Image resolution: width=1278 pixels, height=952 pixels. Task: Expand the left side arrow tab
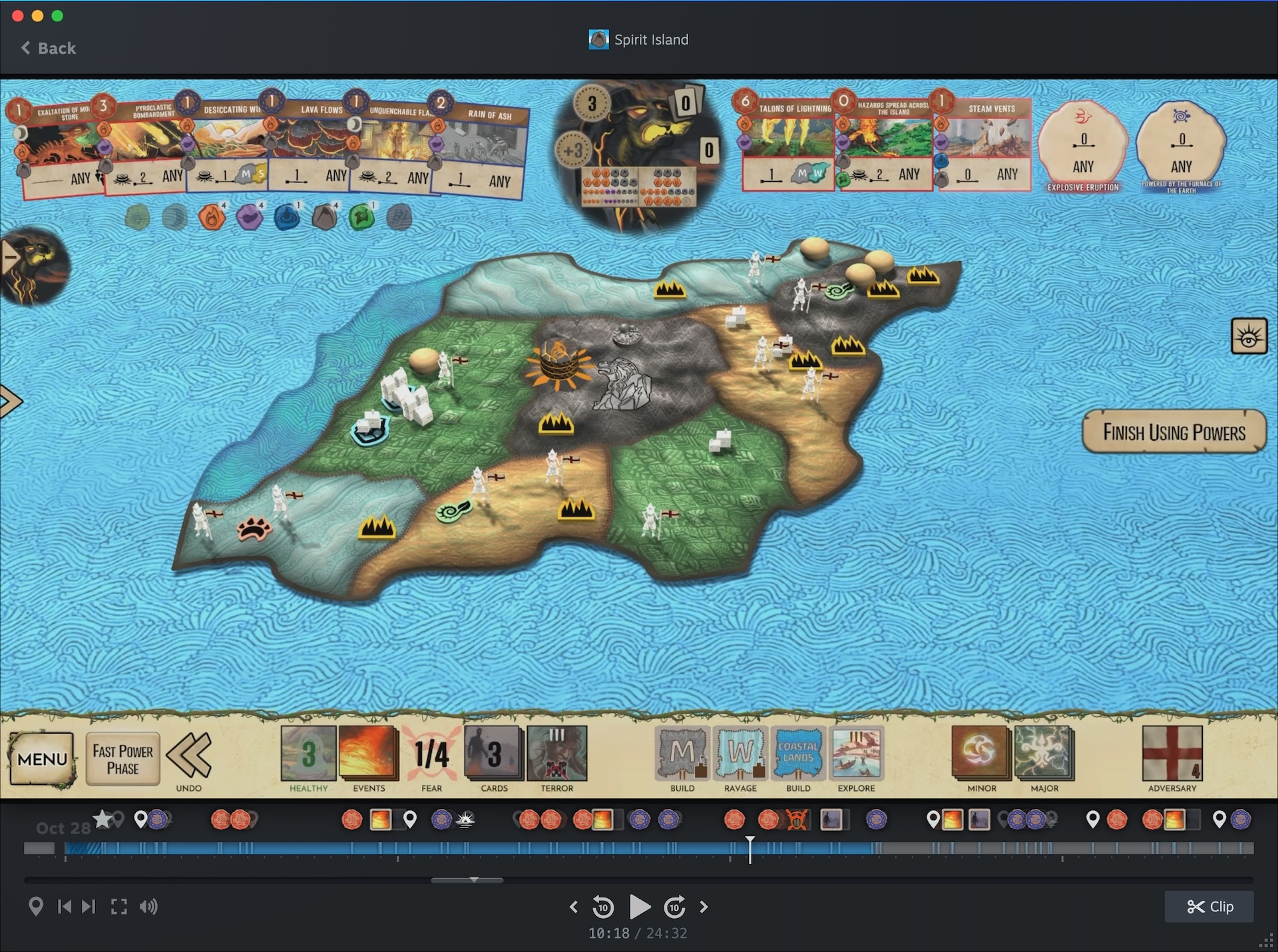tap(11, 401)
